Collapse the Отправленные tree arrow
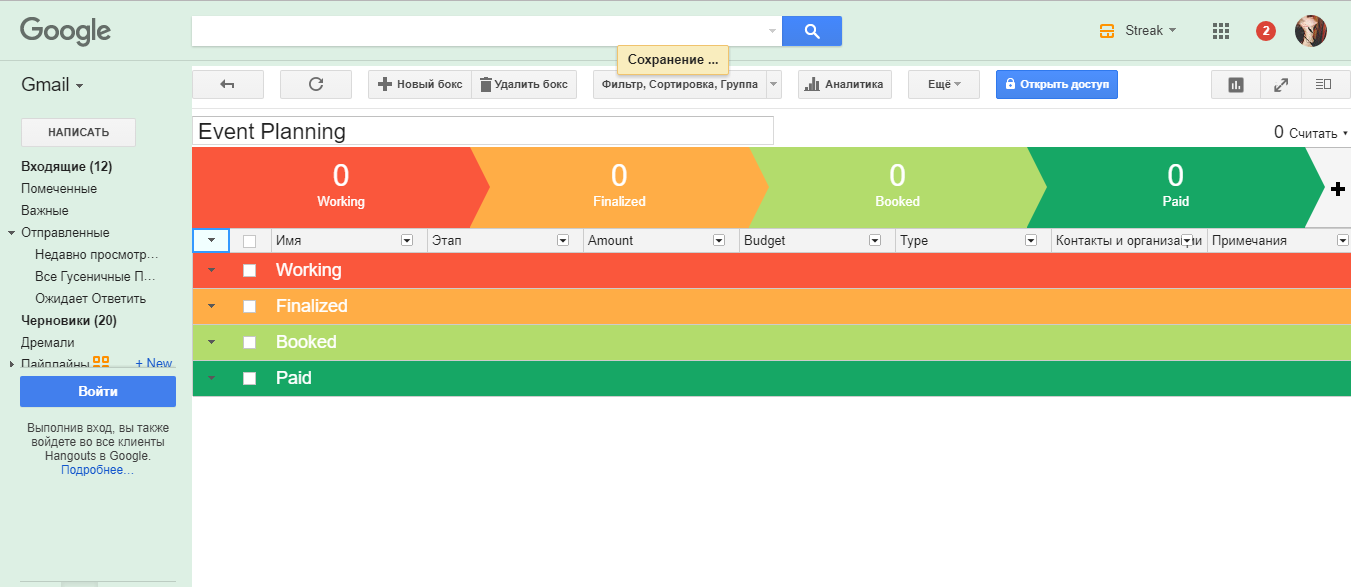 [11, 233]
